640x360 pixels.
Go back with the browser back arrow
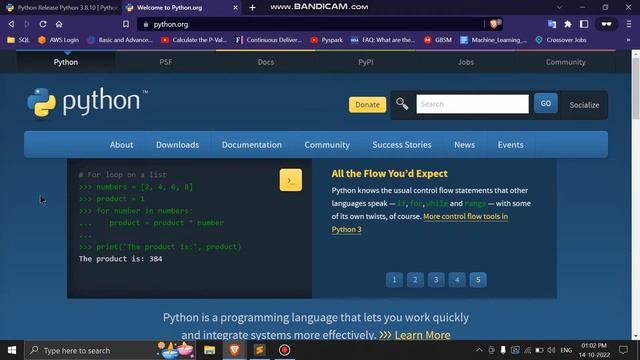tap(11, 24)
